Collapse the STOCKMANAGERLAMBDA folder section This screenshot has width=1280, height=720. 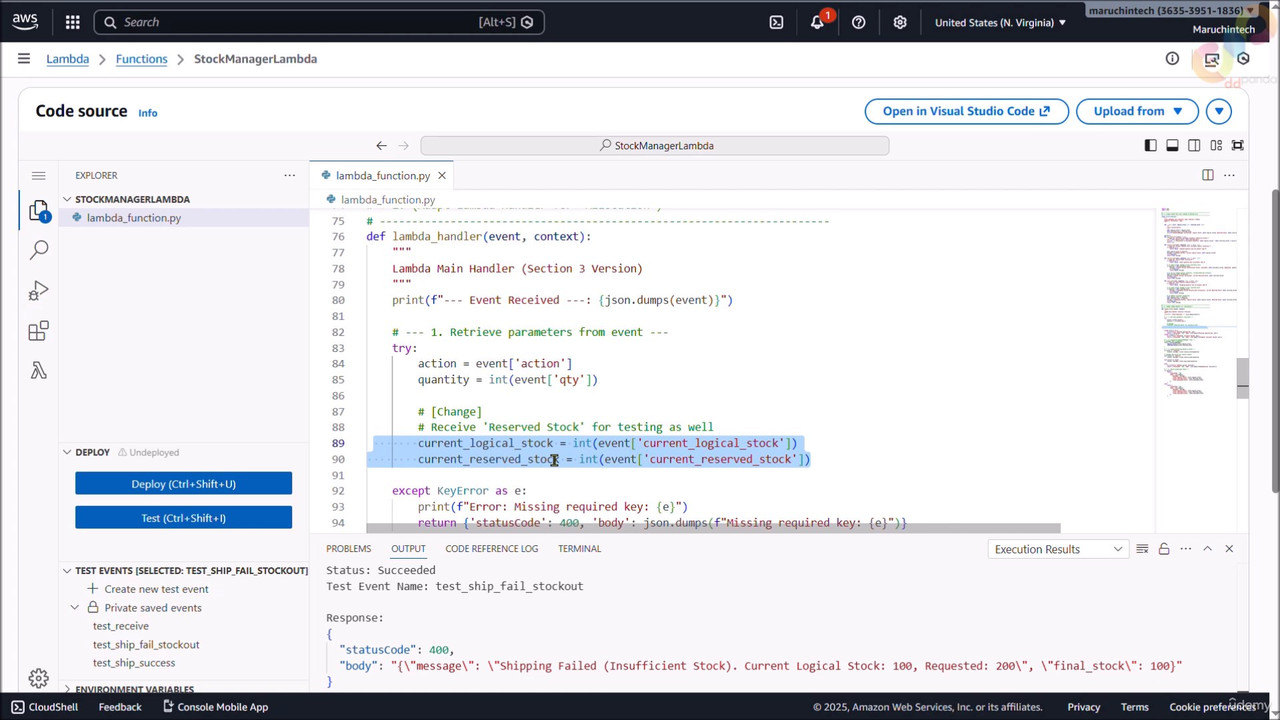(183, 199)
